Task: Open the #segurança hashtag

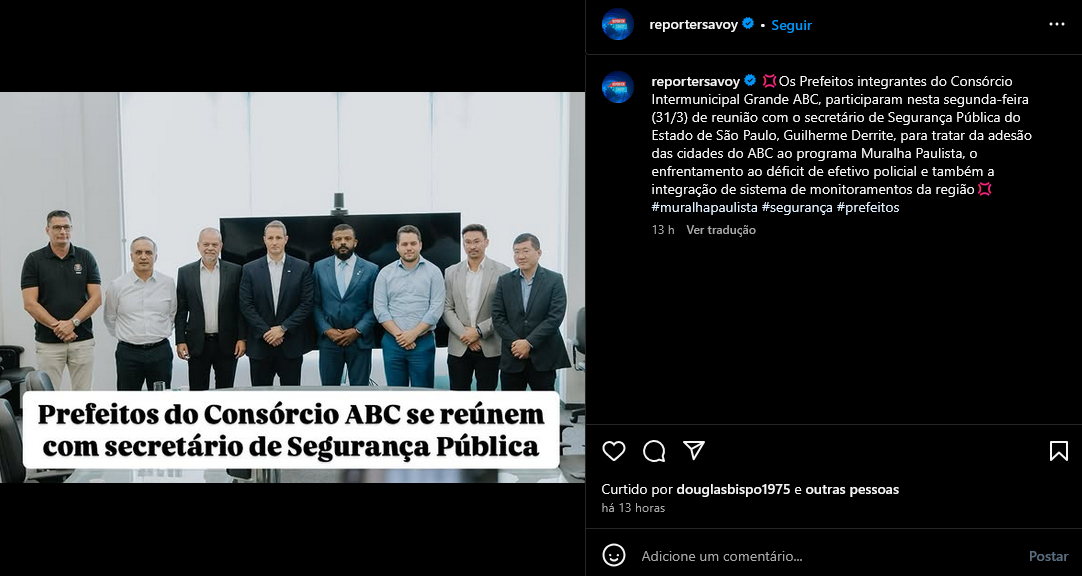Action: pyautogui.click(x=797, y=207)
